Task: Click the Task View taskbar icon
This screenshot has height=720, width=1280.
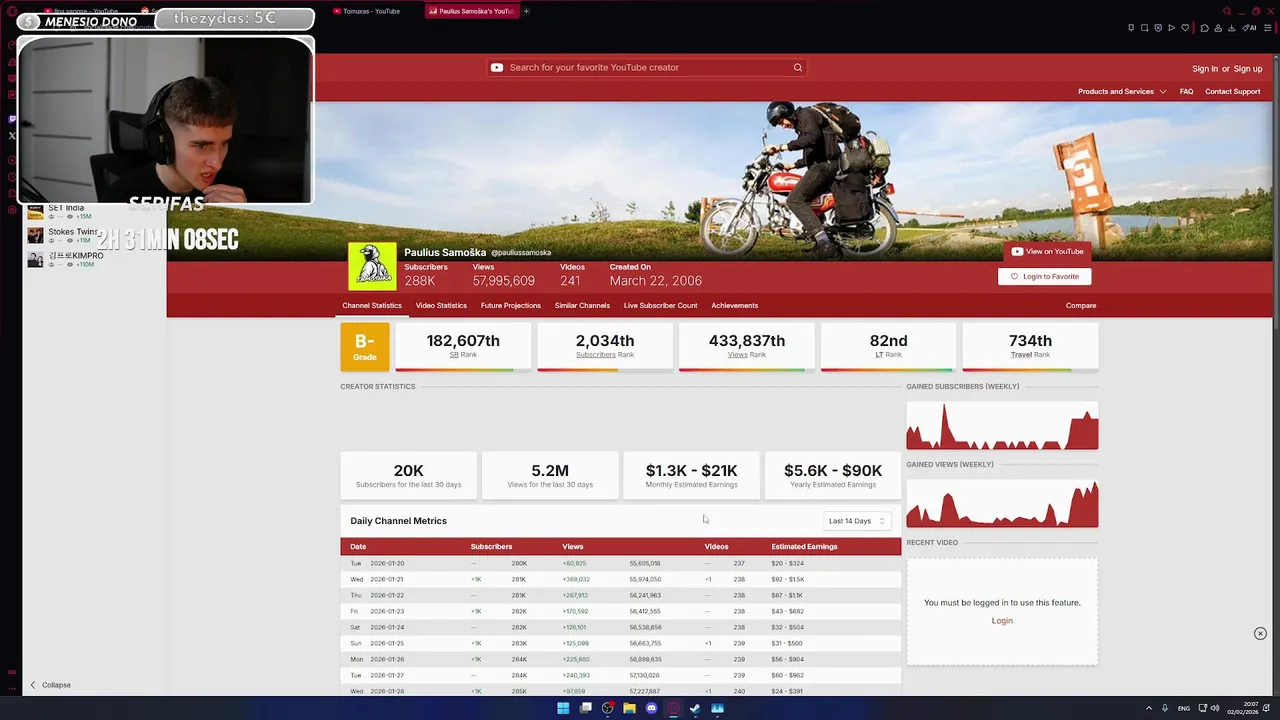Action: tap(585, 708)
